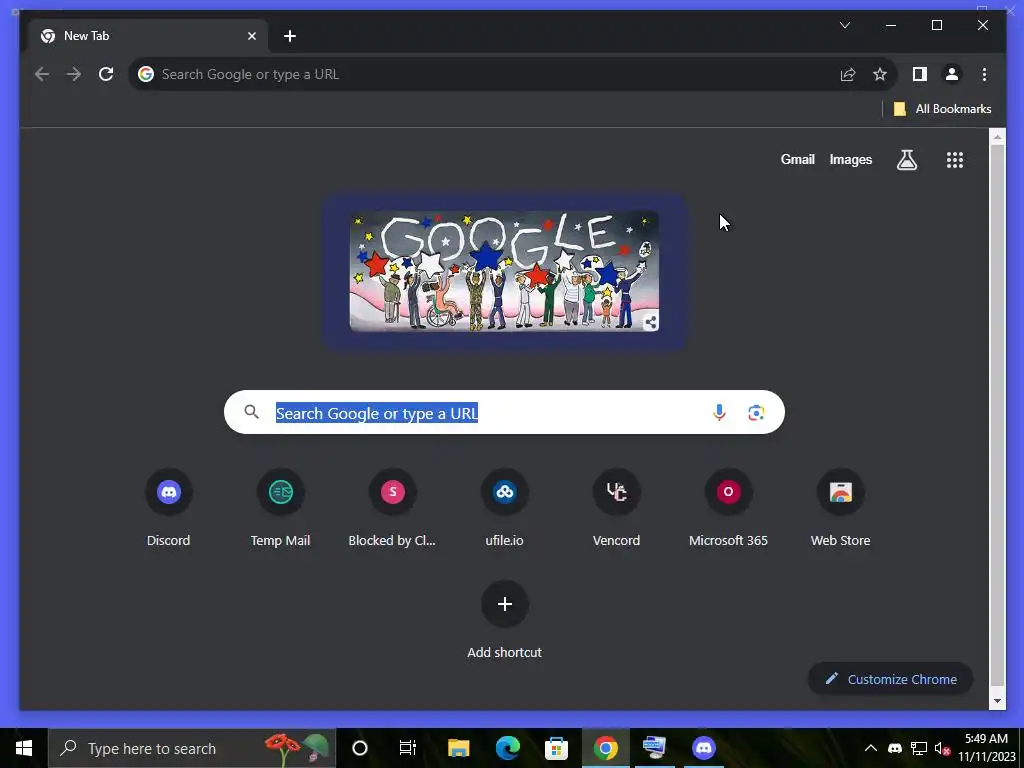Share this page via the share icon
Image resolution: width=1024 pixels, height=768 pixels.
[848, 74]
